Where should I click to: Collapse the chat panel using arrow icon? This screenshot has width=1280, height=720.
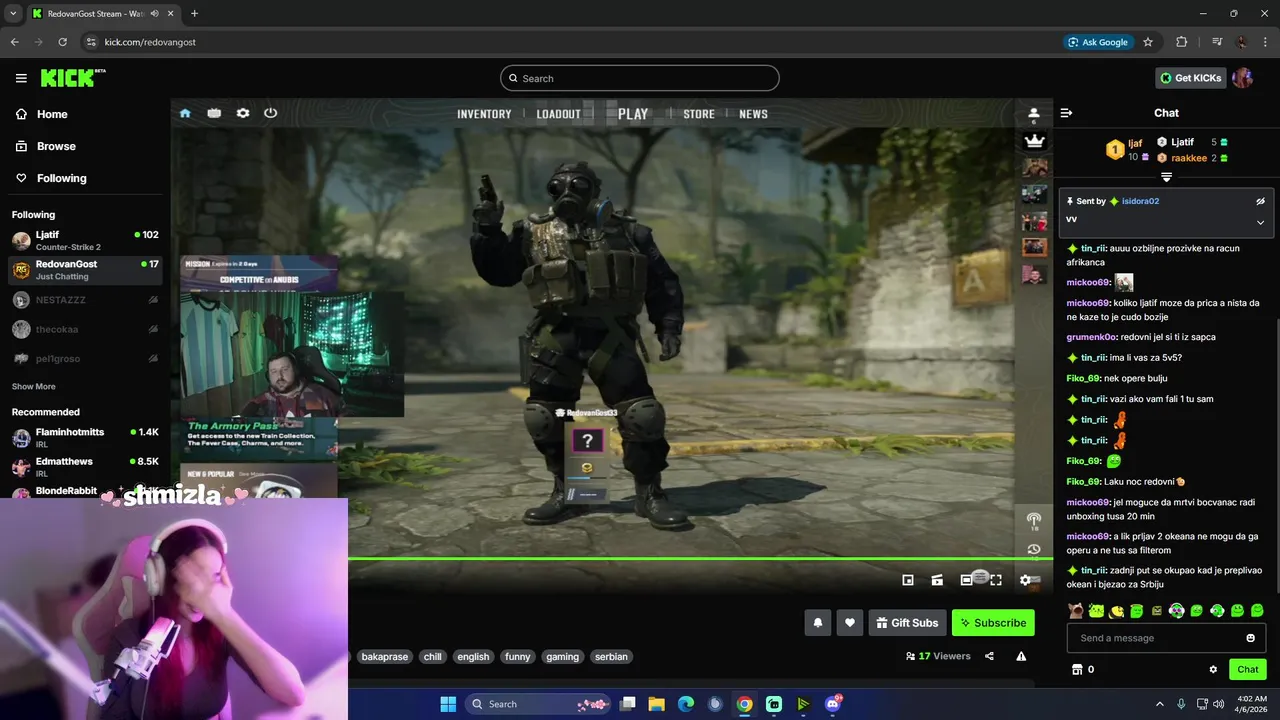pos(1066,113)
